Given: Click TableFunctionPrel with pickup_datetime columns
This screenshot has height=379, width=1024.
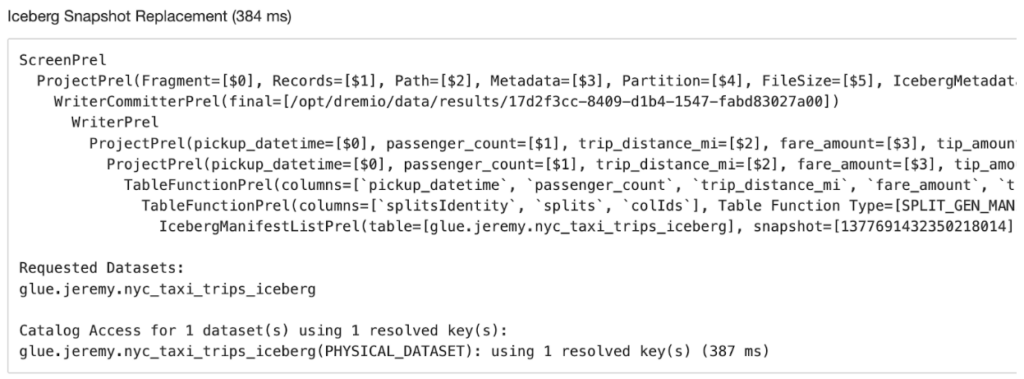Looking at the screenshot, I should point(570,184).
